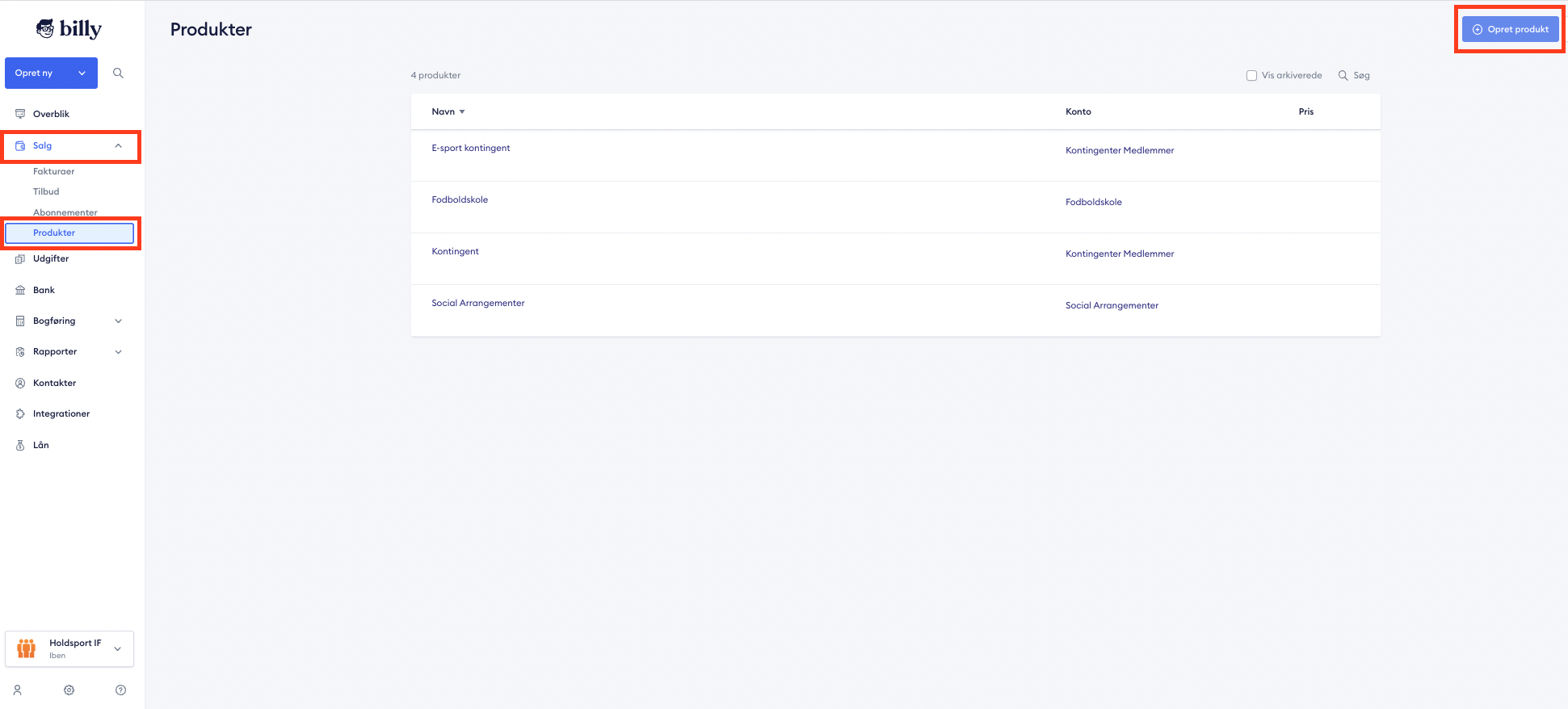Open the Opret ny dropdown
This screenshot has height=709, width=1568.
(51, 73)
